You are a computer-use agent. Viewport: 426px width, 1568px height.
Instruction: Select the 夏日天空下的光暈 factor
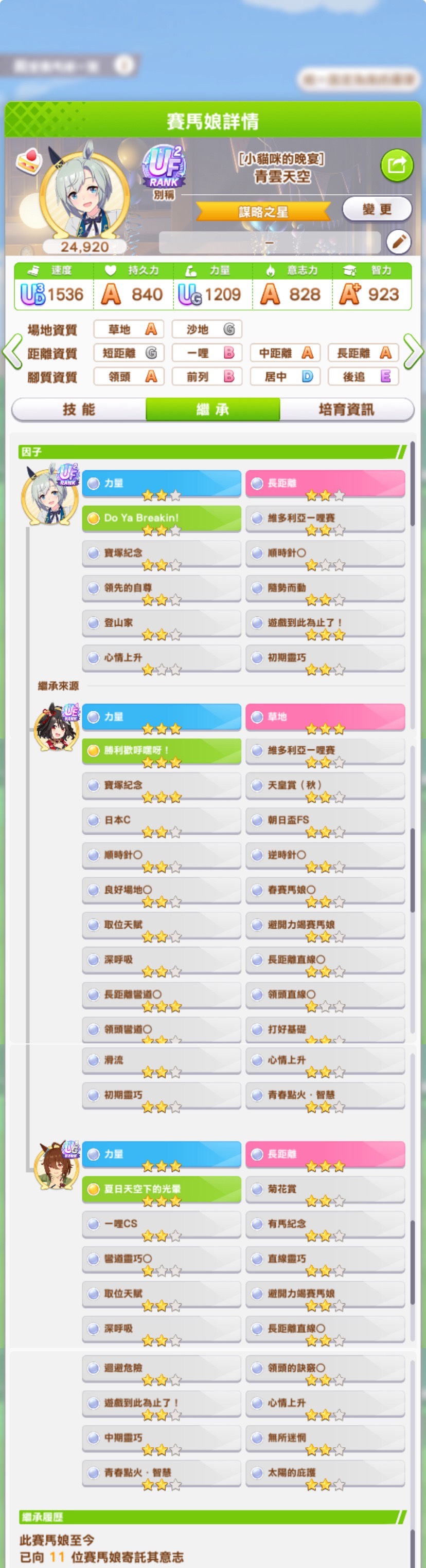162,1189
